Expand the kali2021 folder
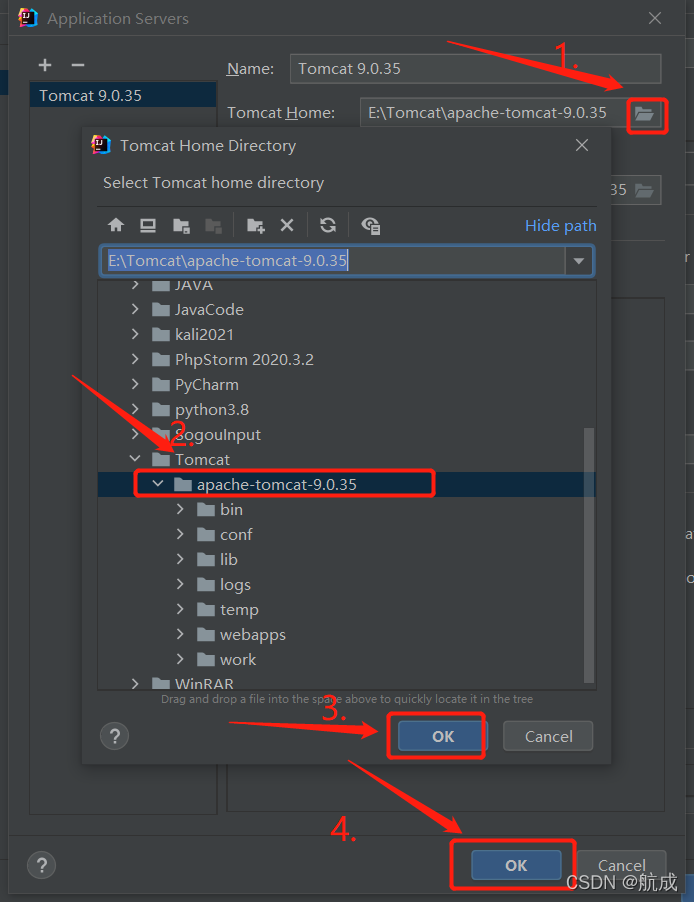The height and width of the screenshot is (902, 694). [135, 334]
